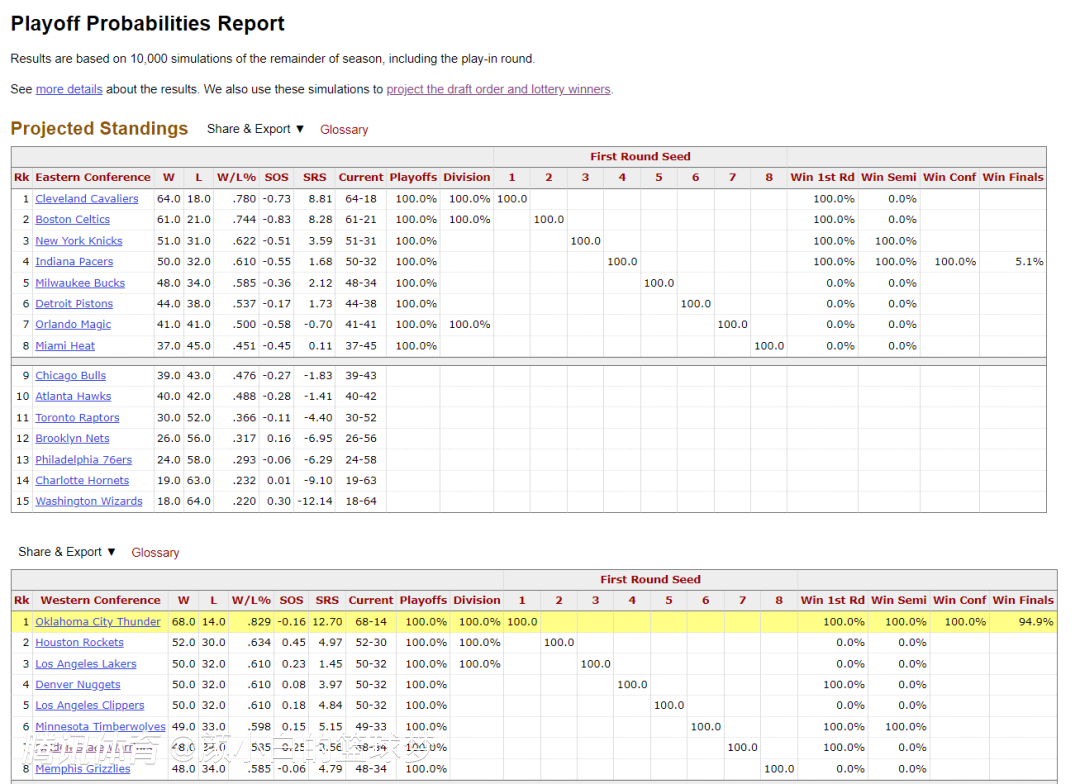Open the draft order and lottery winners link

click(499, 89)
